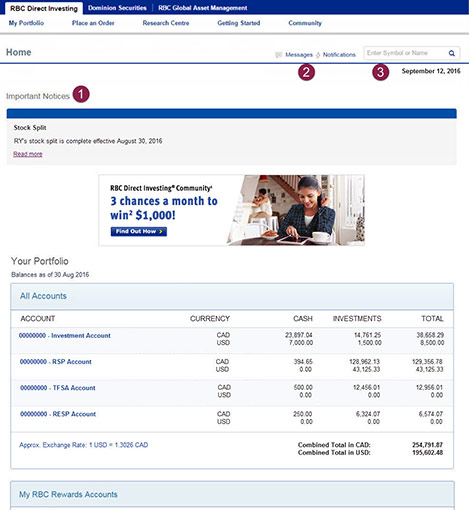Click the My RBC Rewards Accounts header

click(232, 494)
